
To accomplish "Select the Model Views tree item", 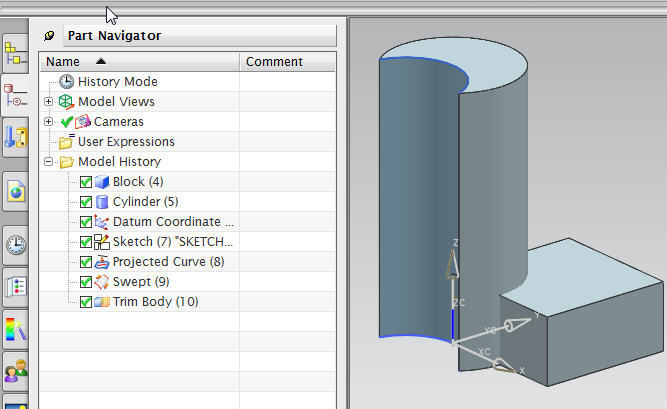I will tap(116, 102).
